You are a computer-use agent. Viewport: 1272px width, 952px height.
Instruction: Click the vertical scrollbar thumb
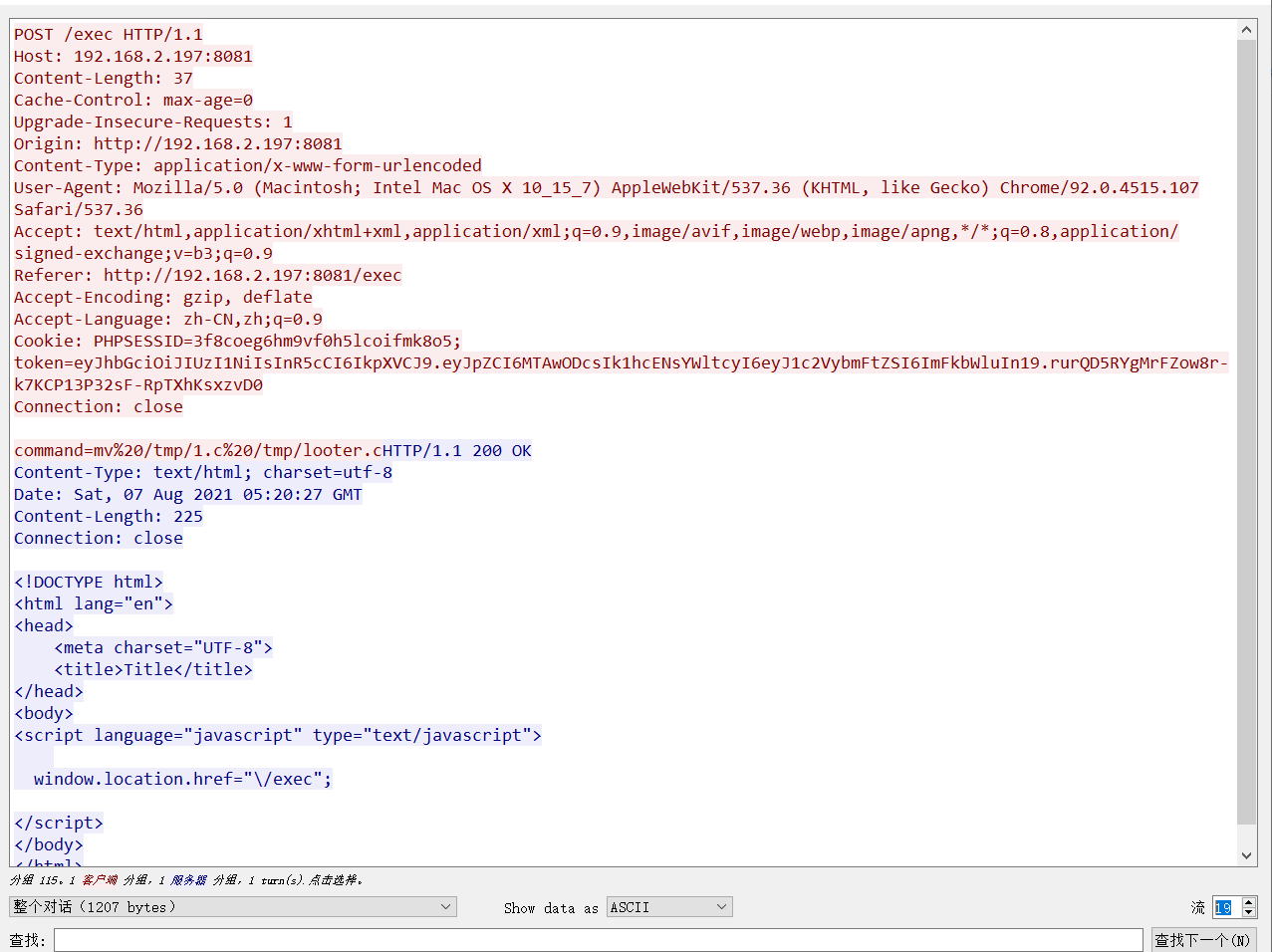[1246, 432]
